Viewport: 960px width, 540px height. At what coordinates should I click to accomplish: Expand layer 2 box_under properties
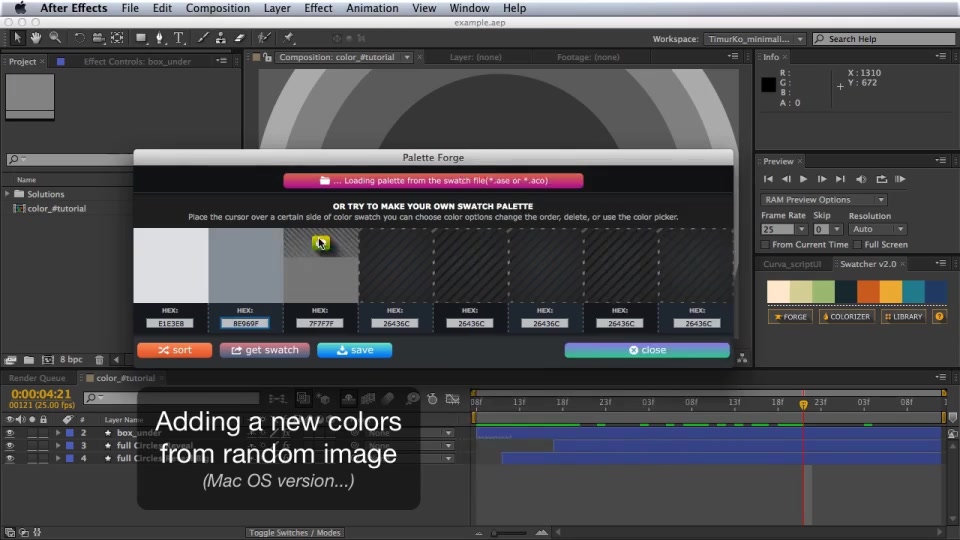[x=58, y=433]
